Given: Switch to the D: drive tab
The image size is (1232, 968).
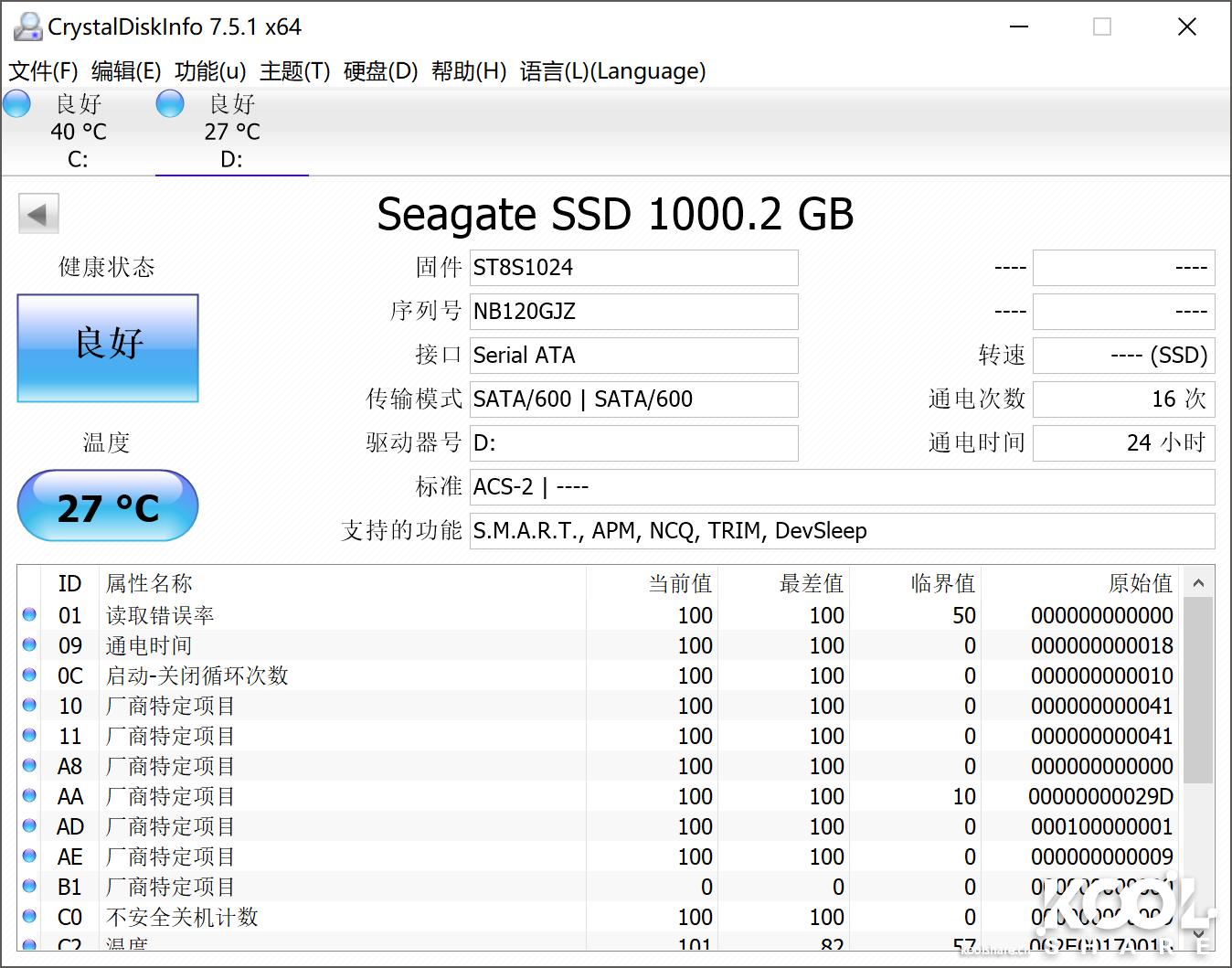Looking at the screenshot, I should pyautogui.click(x=231, y=133).
